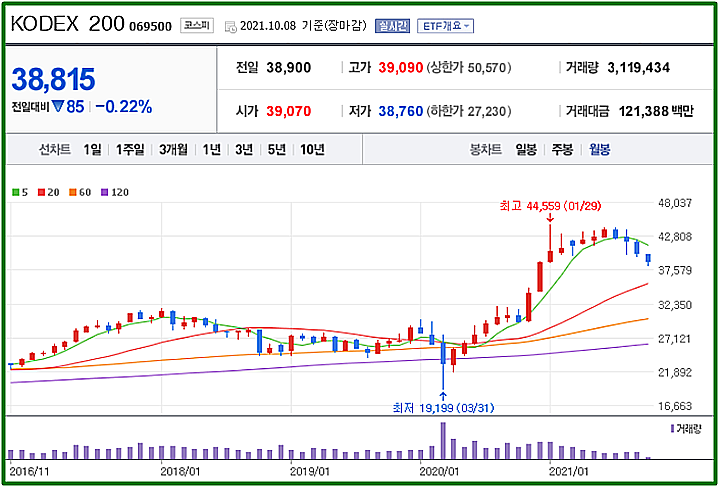Click the red 20 moving average swatch
The width and height of the screenshot is (718, 486).
(x=41, y=193)
